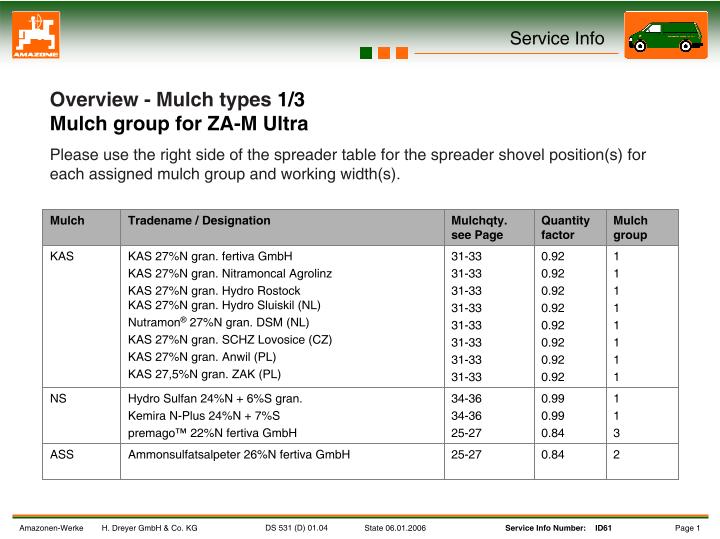Click 'DS 531 (D) 01.04' footer text
720x539 pixels.
point(296,528)
